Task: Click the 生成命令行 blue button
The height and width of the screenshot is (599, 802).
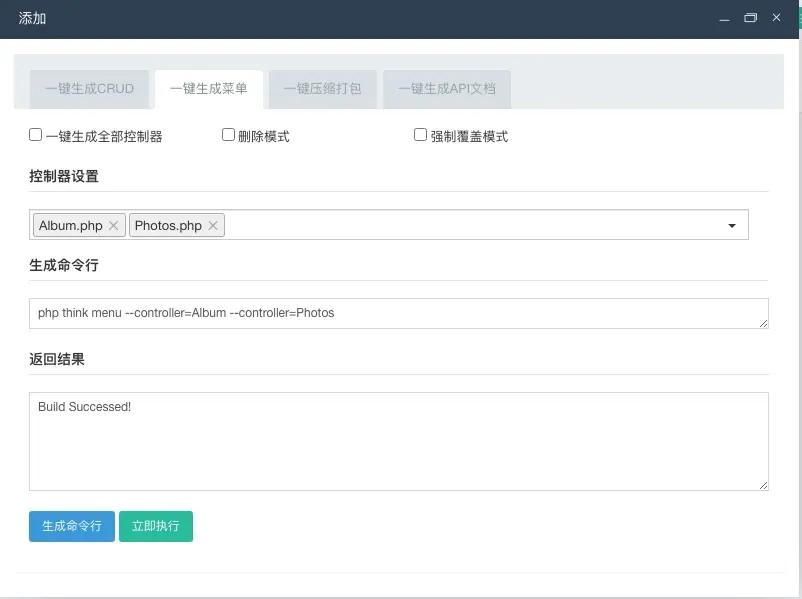Action: tap(72, 526)
